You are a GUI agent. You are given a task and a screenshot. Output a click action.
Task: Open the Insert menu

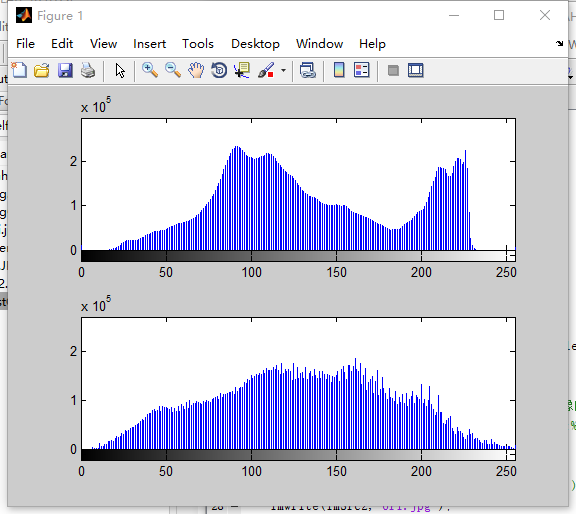150,44
